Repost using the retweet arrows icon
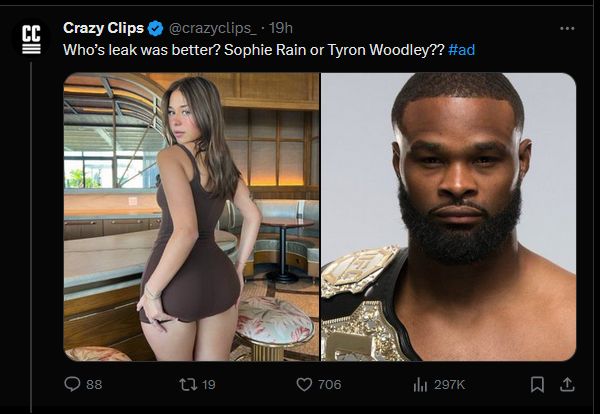600x414 pixels. (x=184, y=384)
